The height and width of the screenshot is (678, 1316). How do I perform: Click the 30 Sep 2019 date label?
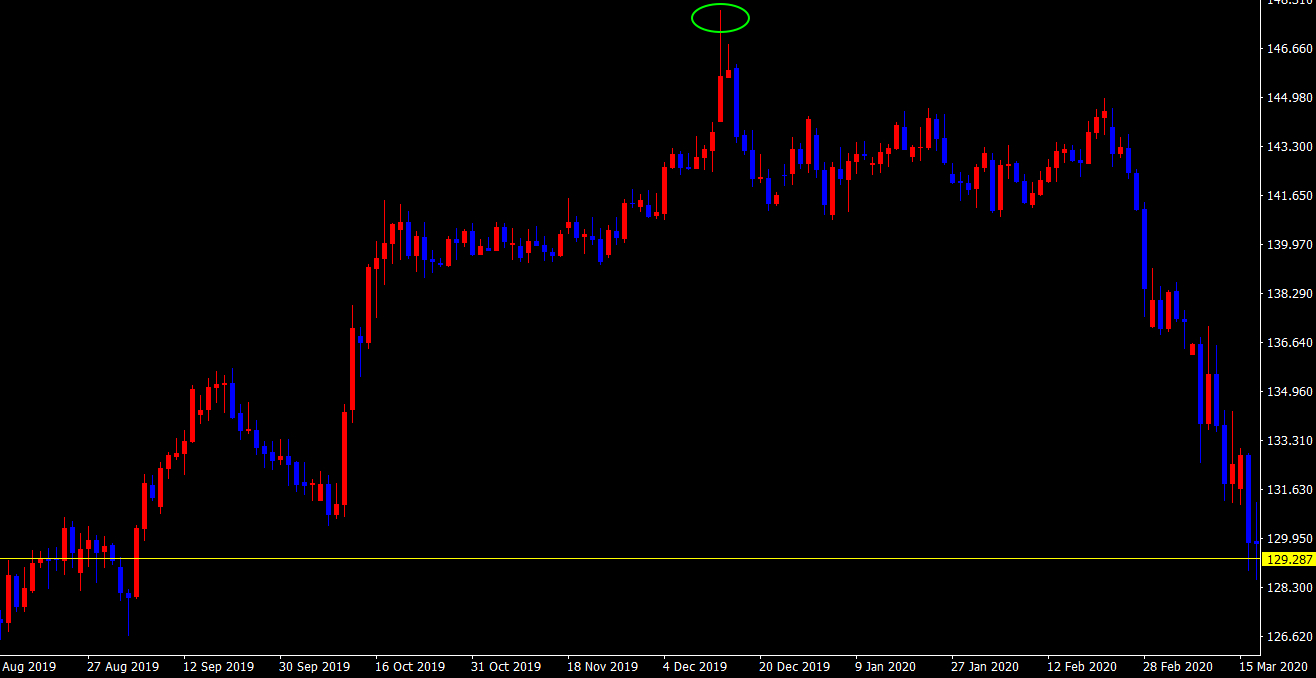(x=315, y=667)
